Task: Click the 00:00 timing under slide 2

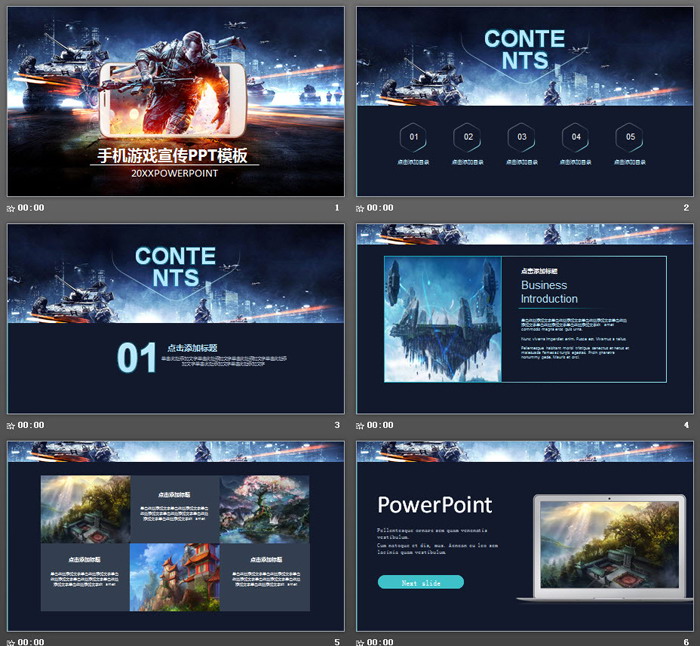Action: point(380,208)
